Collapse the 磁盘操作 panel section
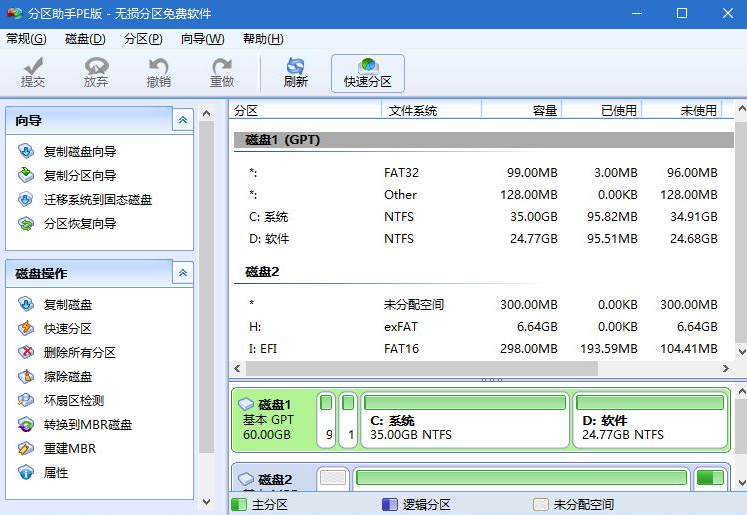Screen dimensions: 747x515 pyautogui.click(x=182, y=273)
